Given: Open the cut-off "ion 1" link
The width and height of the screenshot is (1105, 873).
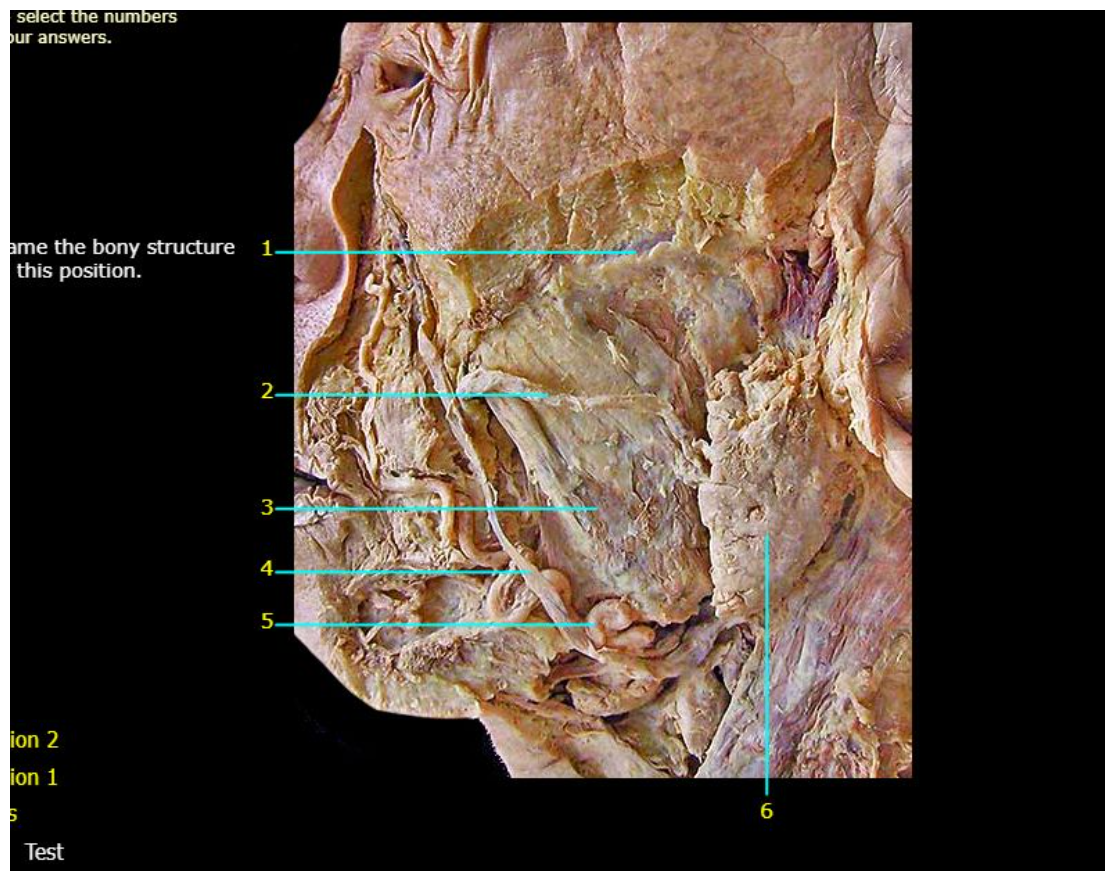Looking at the screenshot, I should [x=34, y=777].
